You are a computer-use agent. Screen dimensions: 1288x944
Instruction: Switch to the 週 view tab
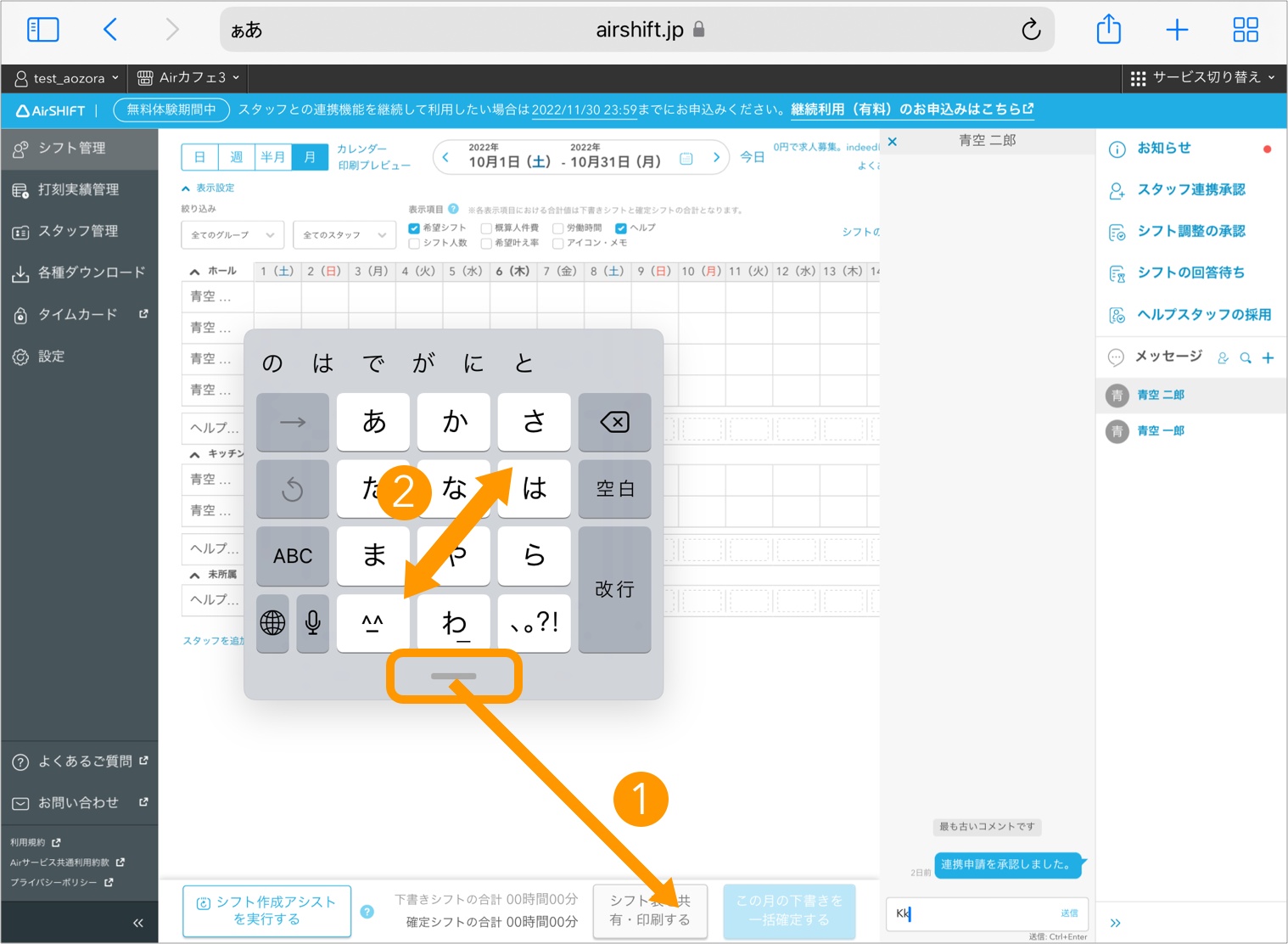237,157
